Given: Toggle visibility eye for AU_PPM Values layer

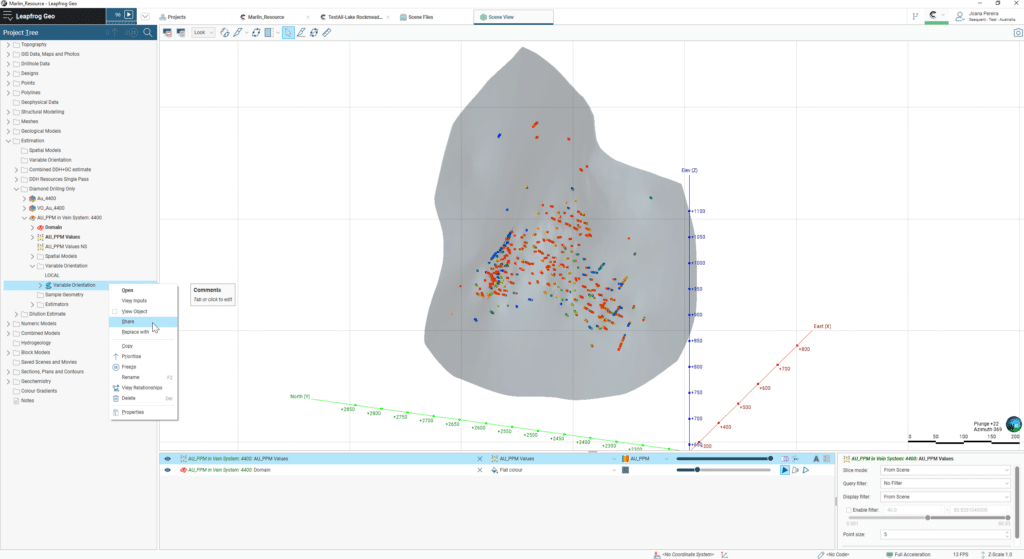Looking at the screenshot, I should [x=168, y=458].
